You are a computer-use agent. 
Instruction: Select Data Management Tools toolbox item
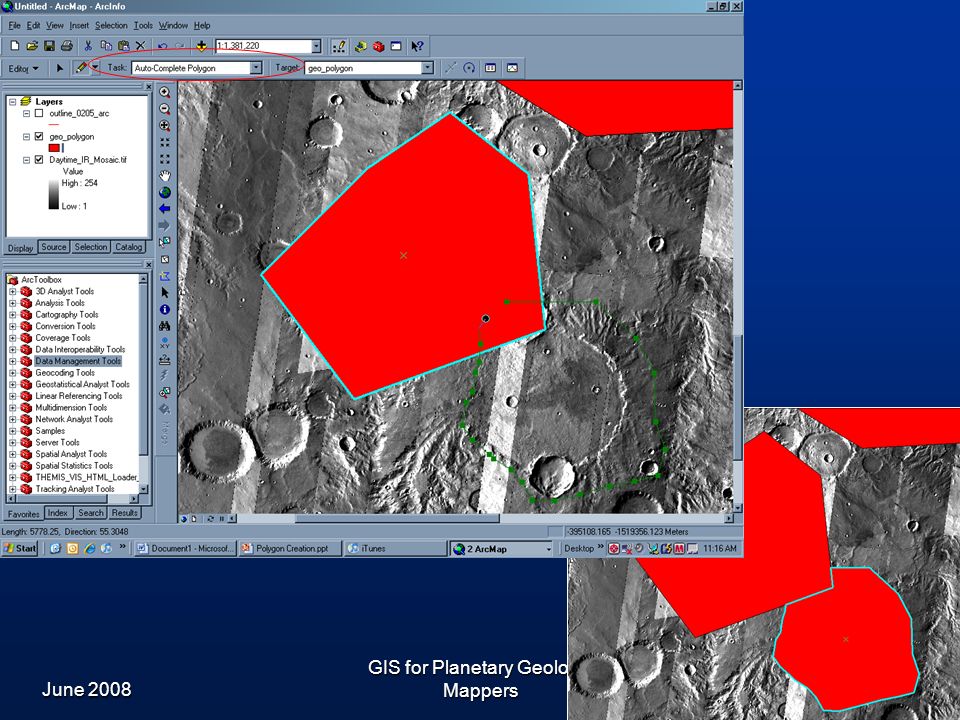[x=78, y=361]
